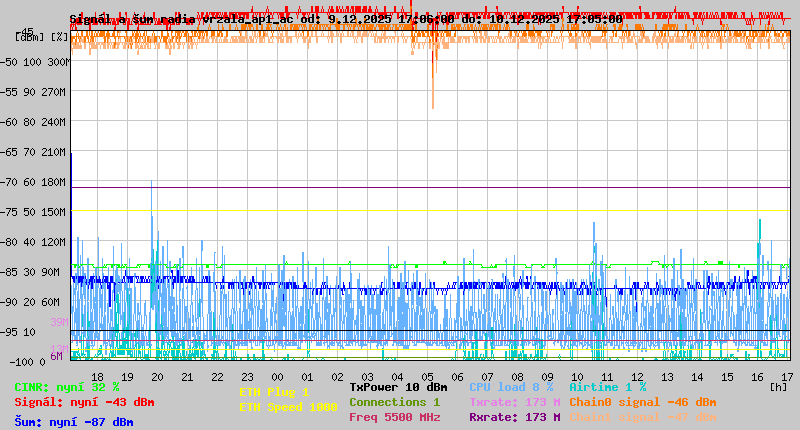Image resolution: width=800 pixels, height=430 pixels.
Task: Click the 'Chain0 signal -46 dBm' legend label
Action: [643, 402]
